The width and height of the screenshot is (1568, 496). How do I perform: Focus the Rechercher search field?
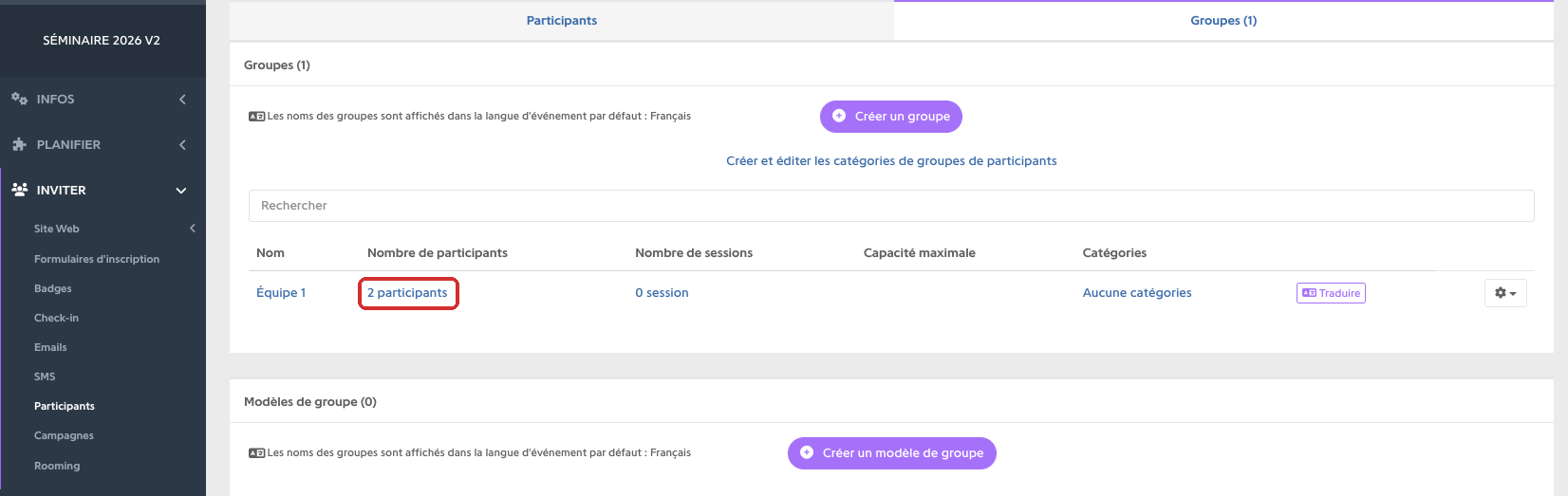[x=891, y=206]
